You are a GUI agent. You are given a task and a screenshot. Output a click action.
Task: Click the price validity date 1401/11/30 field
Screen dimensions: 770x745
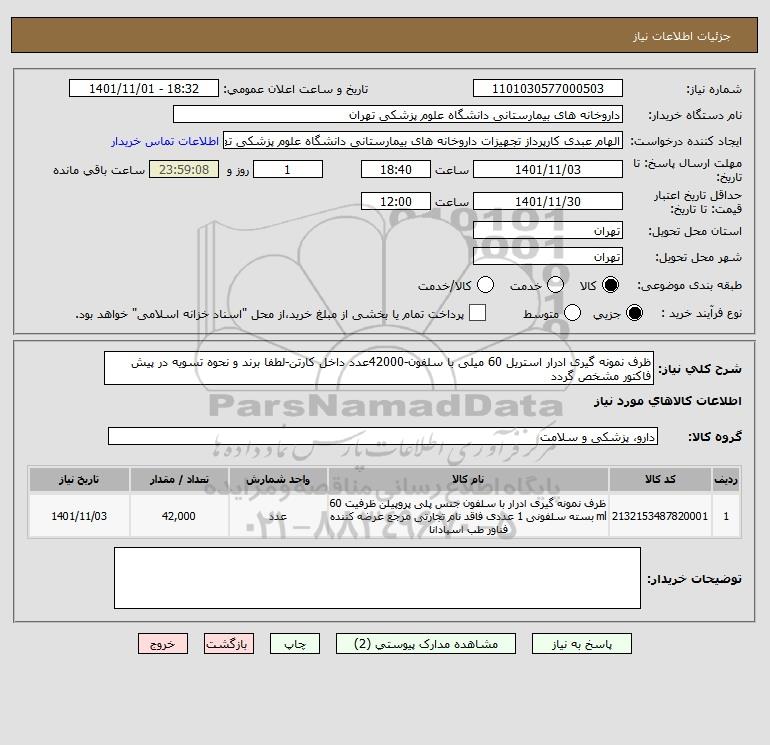click(548, 201)
